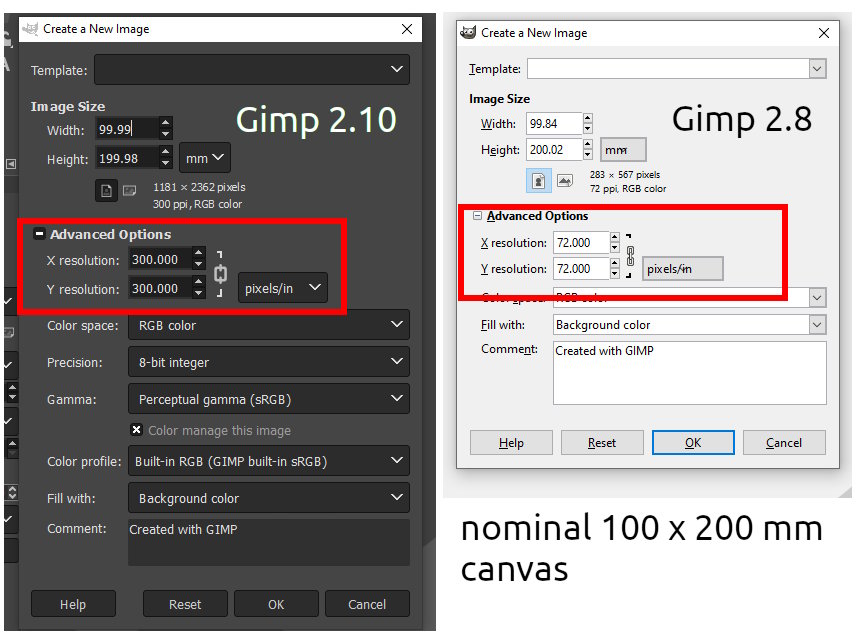The height and width of the screenshot is (638, 864).
Task: Click the Comment box in Gimp 2.10 dialog
Action: pos(269,542)
